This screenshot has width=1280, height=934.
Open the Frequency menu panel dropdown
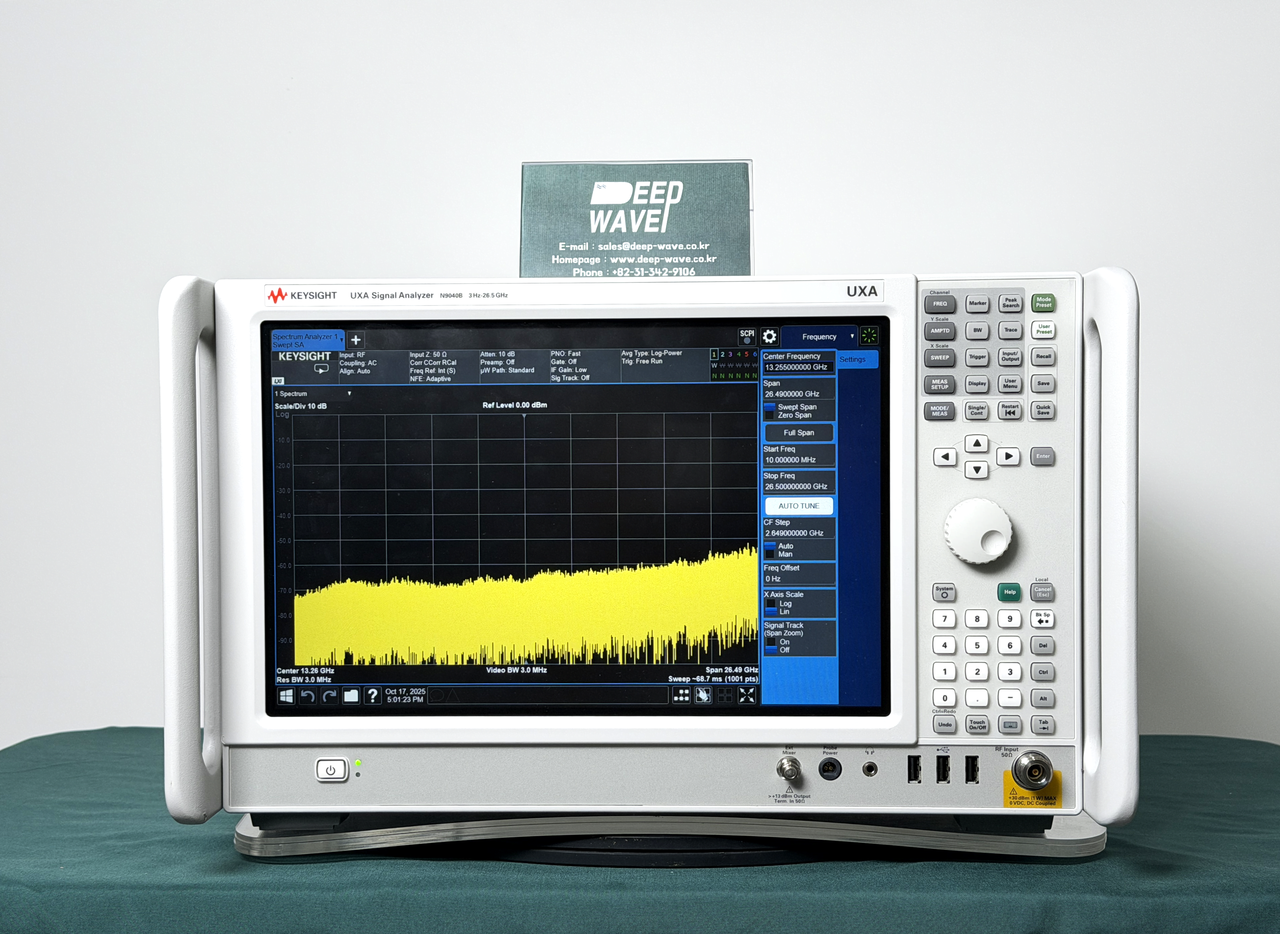[x=820, y=337]
